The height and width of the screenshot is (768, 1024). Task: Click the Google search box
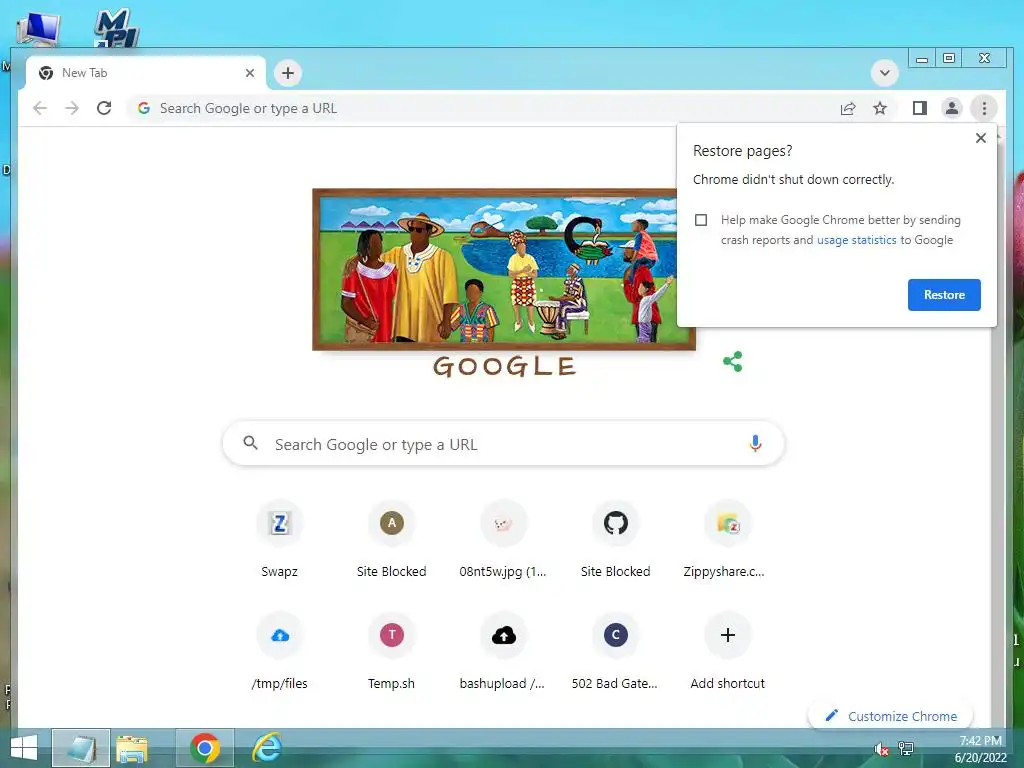point(503,444)
